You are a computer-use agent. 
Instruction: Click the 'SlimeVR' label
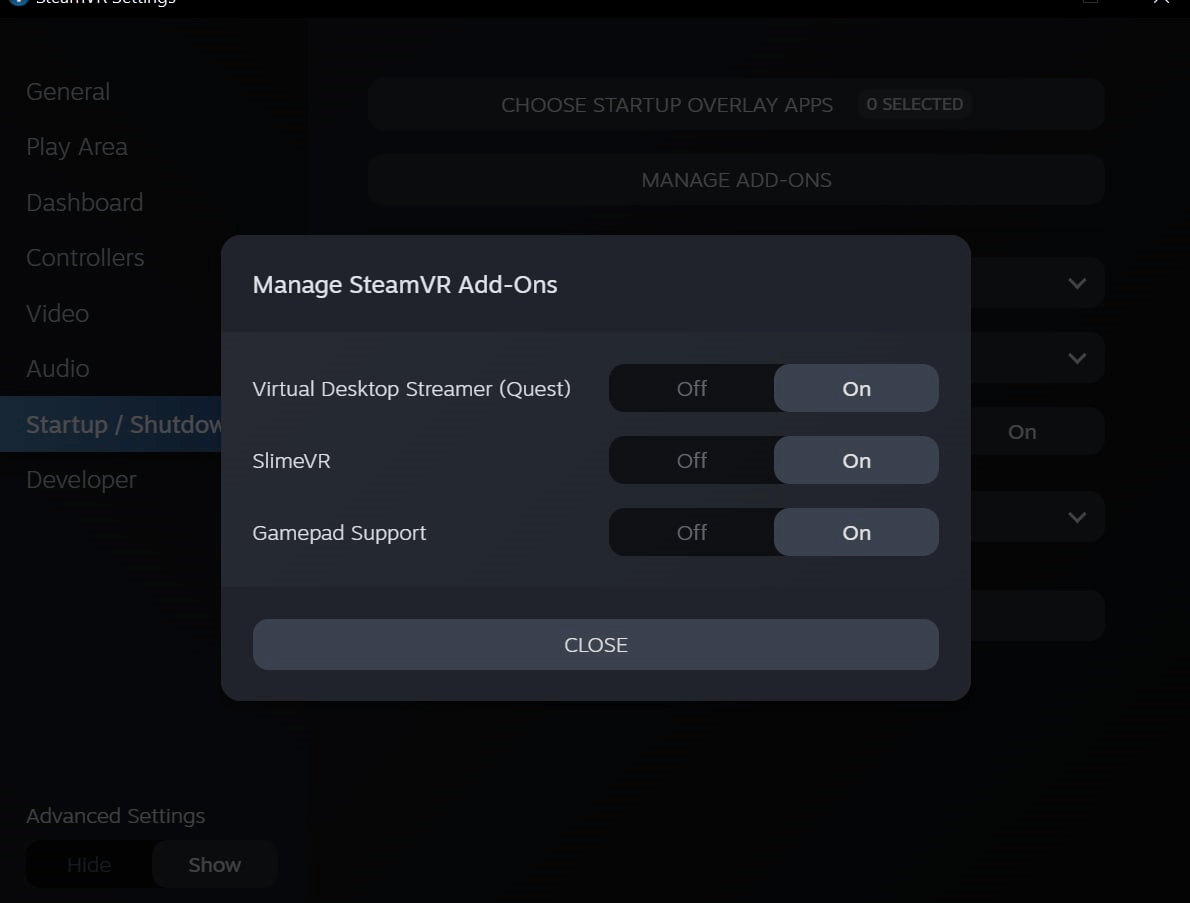pos(291,461)
